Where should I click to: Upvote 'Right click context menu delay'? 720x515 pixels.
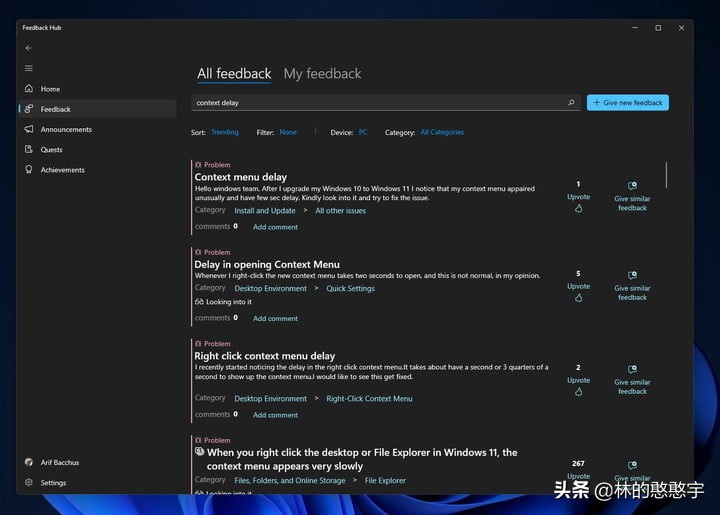tap(578, 386)
